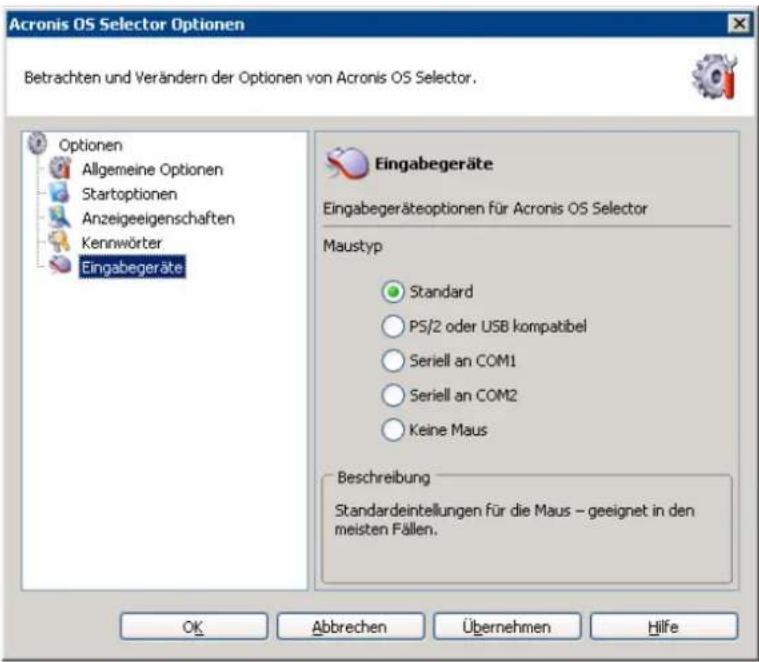The image size is (759, 662).
Task: Click the Eingabegeräte mouse icon in tree
Action: 61,265
